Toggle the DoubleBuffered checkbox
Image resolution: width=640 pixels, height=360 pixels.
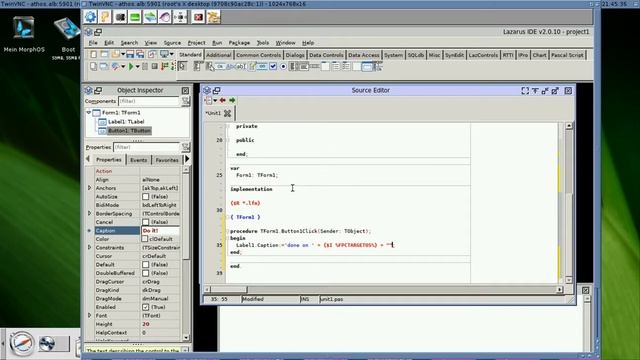[x=146, y=273]
